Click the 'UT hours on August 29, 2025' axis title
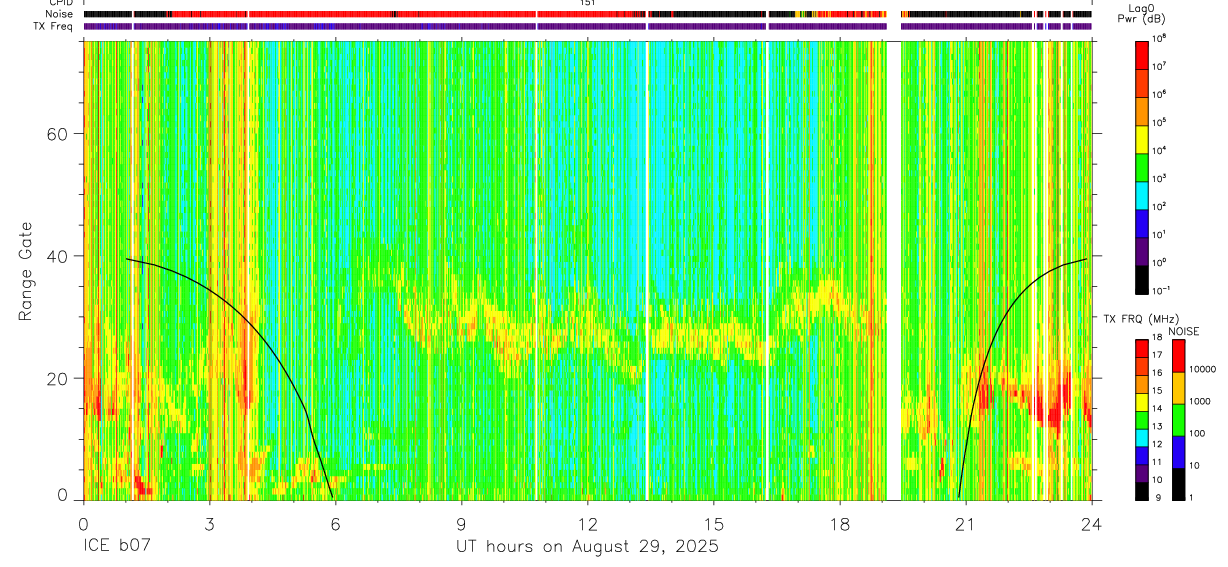The height and width of the screenshot is (567, 1228). pyautogui.click(x=587, y=547)
